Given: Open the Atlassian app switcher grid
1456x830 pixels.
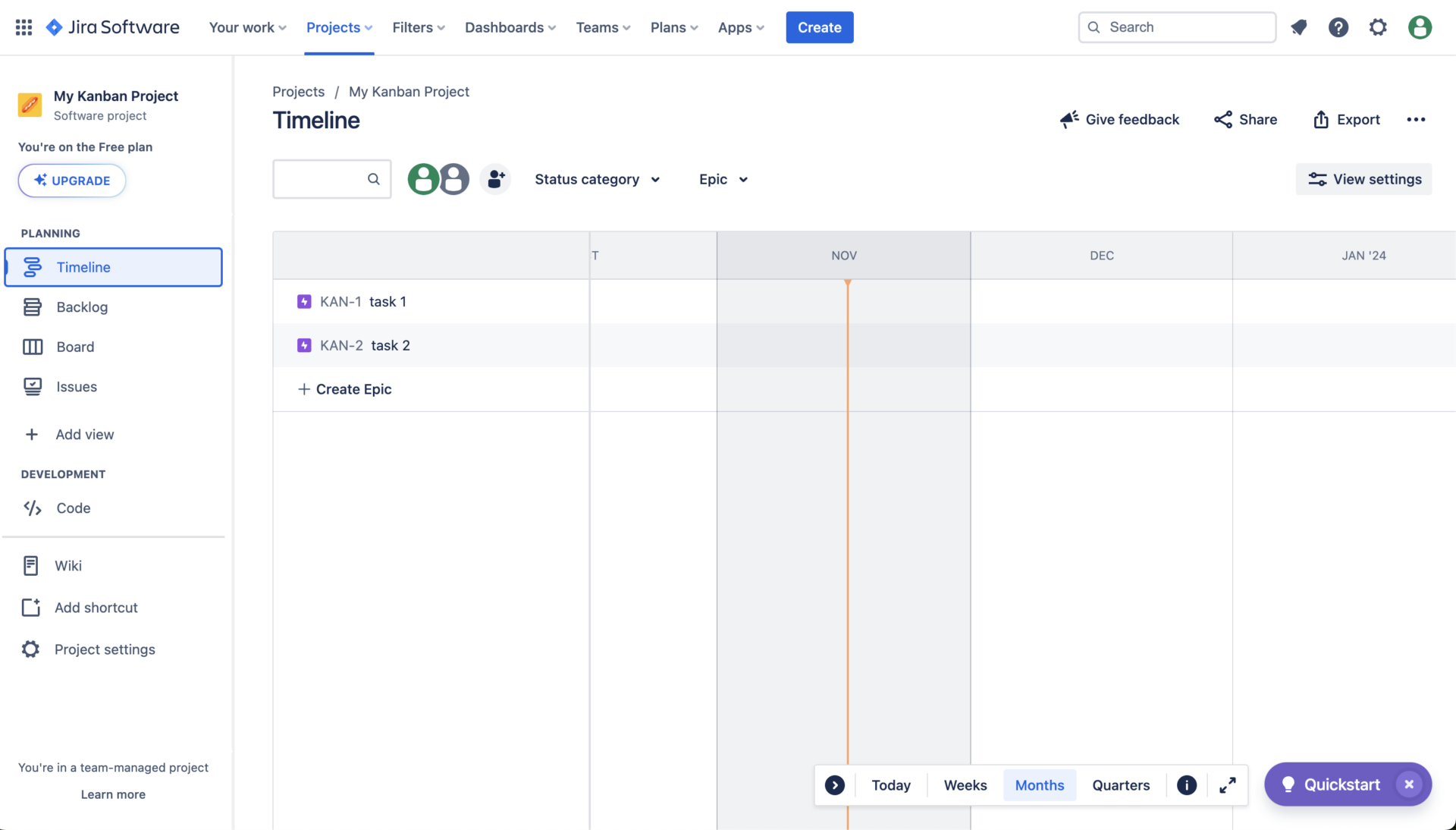Looking at the screenshot, I should pyautogui.click(x=23, y=27).
